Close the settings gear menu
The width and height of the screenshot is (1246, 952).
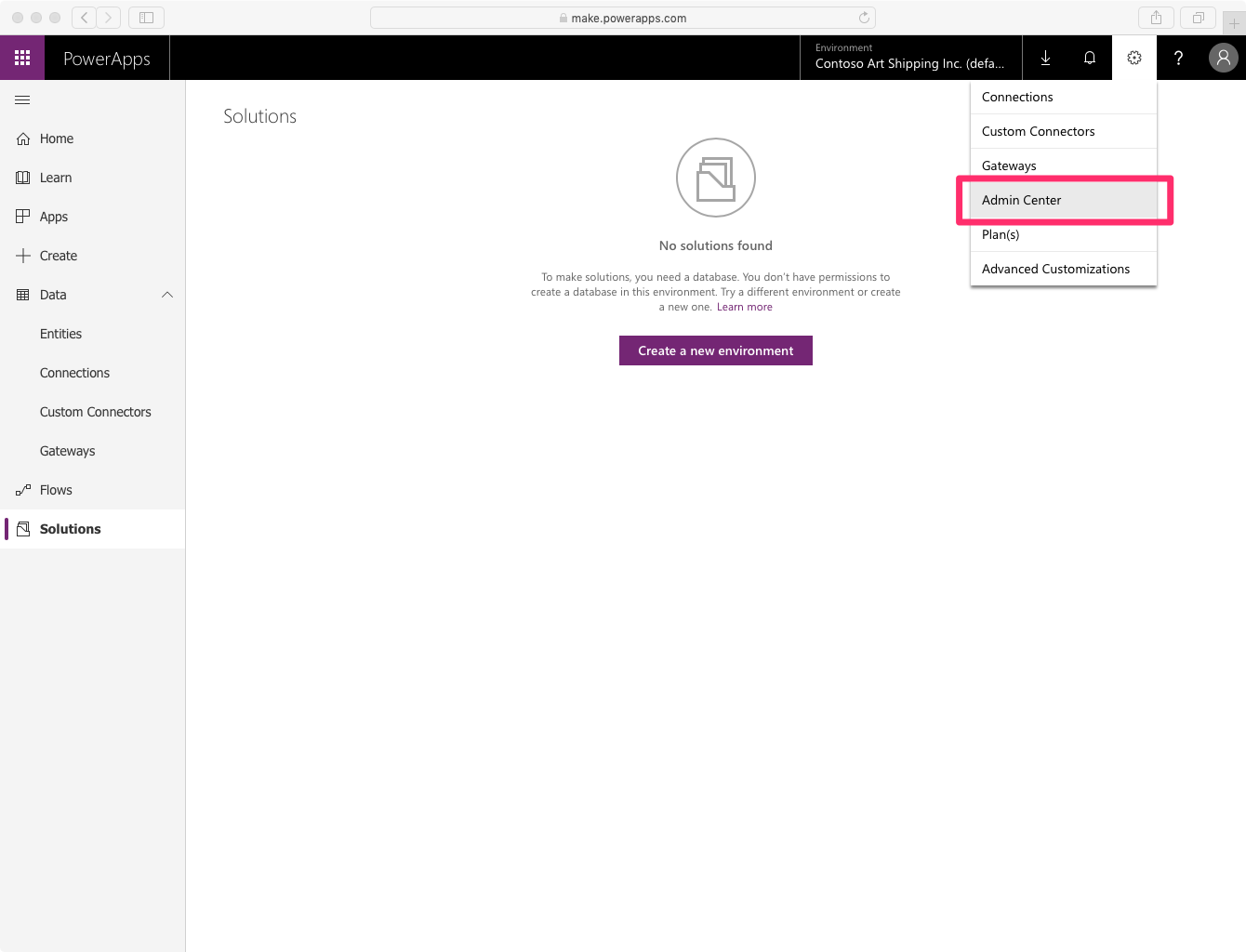1134,58
